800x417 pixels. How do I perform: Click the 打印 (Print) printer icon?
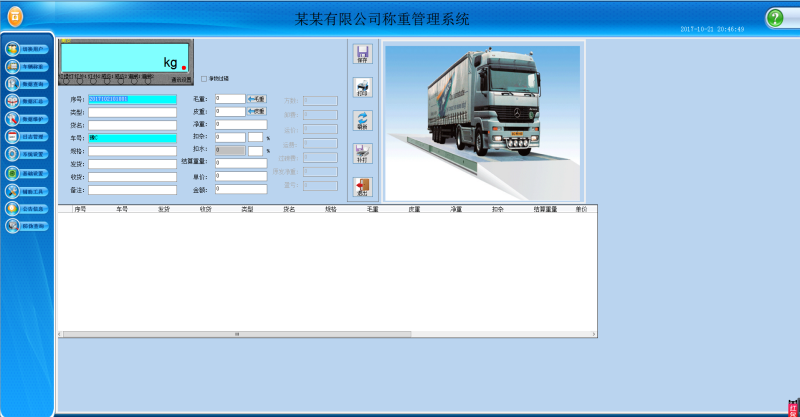362,87
